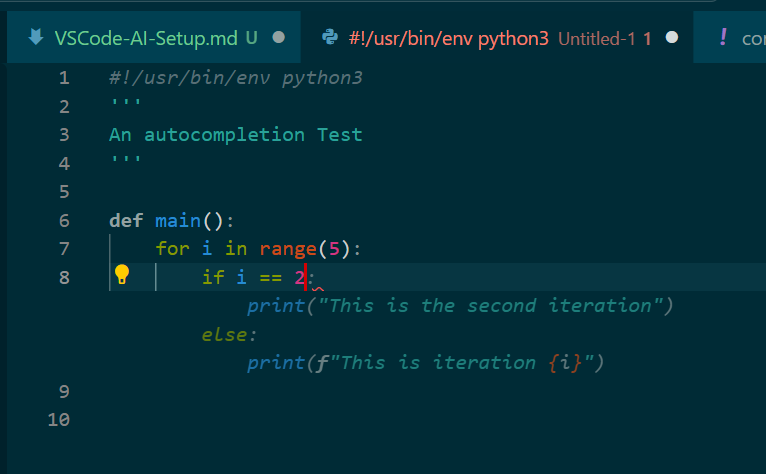Click the lightbulb code action icon
This screenshot has width=766, height=474.
122,275
